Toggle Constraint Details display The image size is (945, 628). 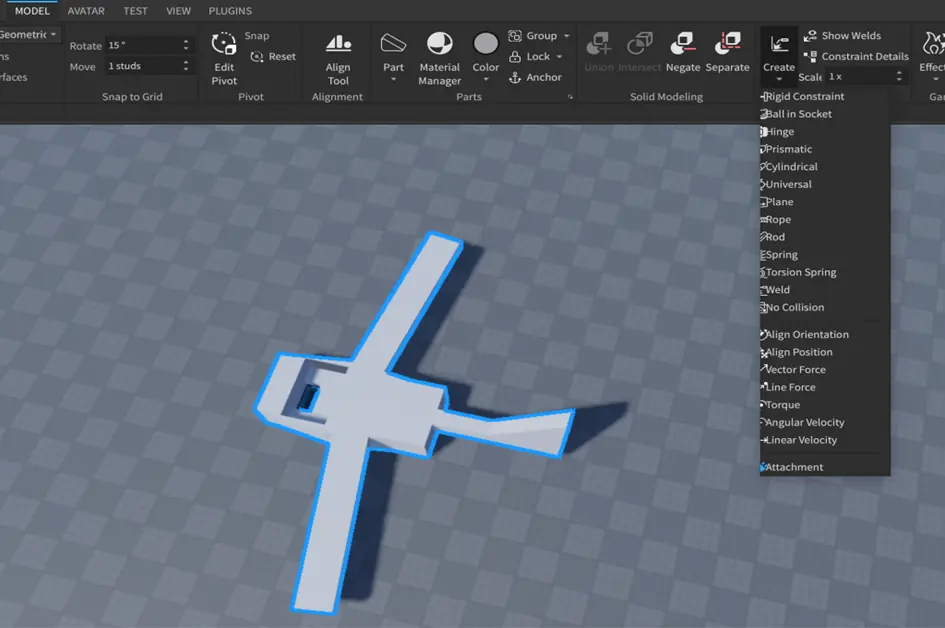click(856, 57)
